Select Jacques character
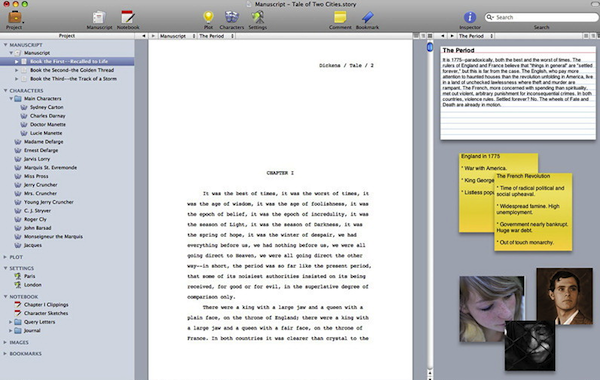Viewport: 600px width, 380px height. click(33, 245)
